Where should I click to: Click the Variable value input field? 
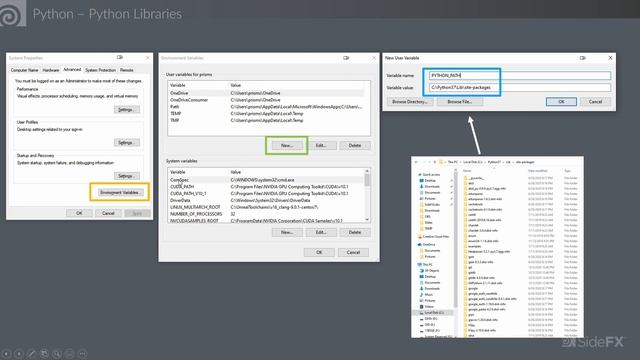point(520,87)
